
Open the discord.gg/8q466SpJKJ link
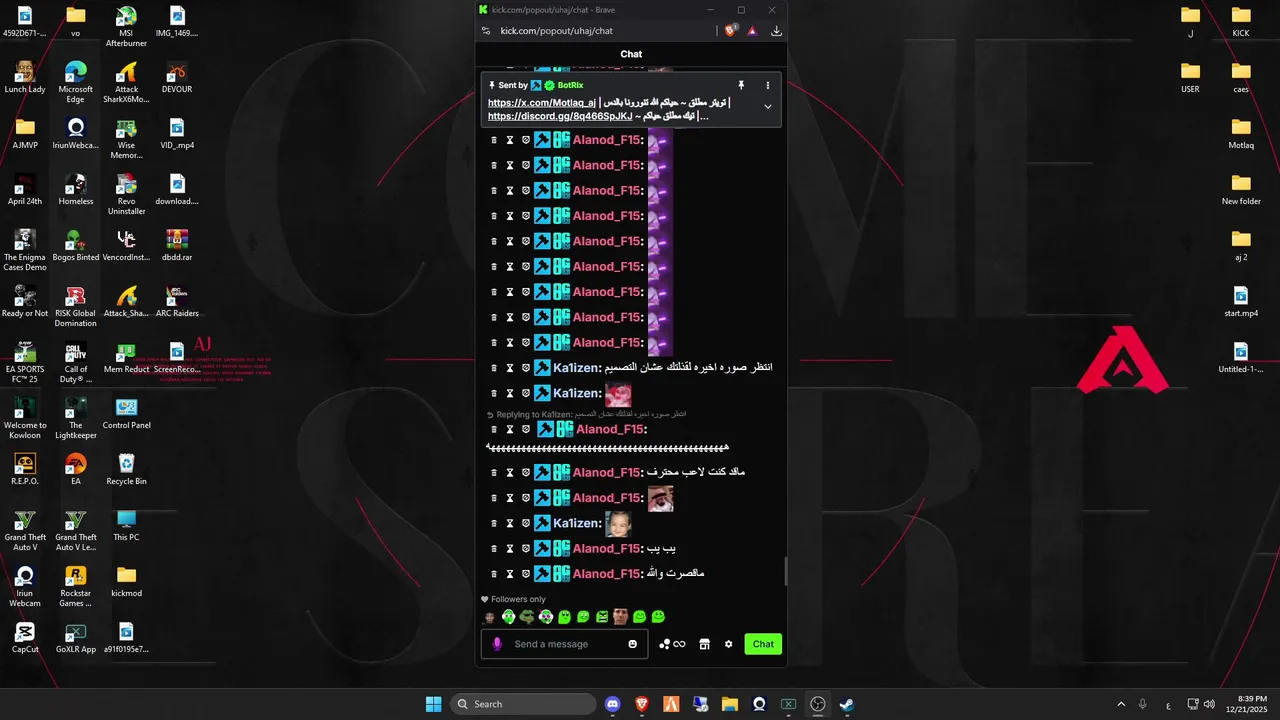point(560,116)
